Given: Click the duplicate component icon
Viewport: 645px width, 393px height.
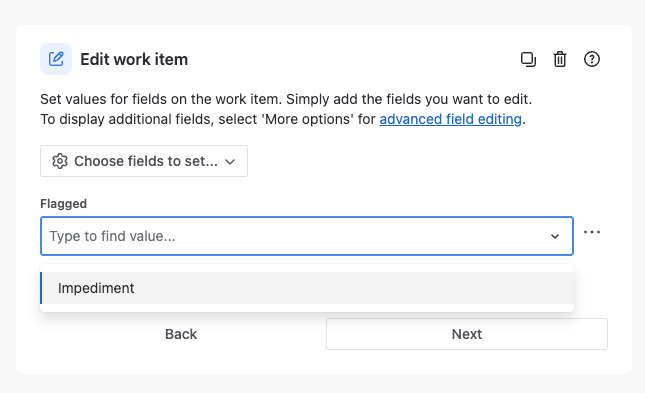Looking at the screenshot, I should pyautogui.click(x=528, y=59).
